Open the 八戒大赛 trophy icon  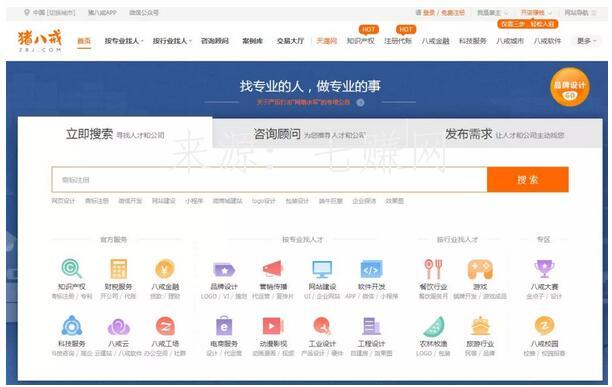(544, 268)
